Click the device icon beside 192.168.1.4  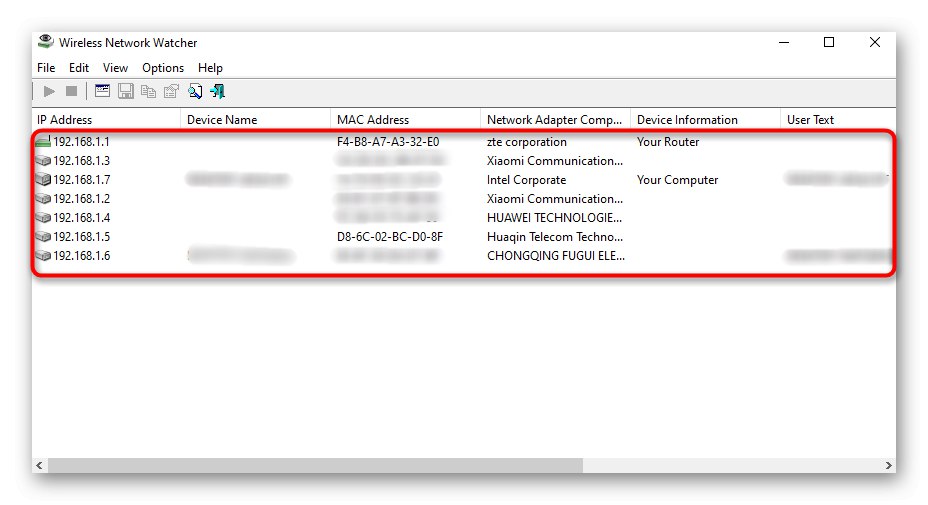point(43,217)
